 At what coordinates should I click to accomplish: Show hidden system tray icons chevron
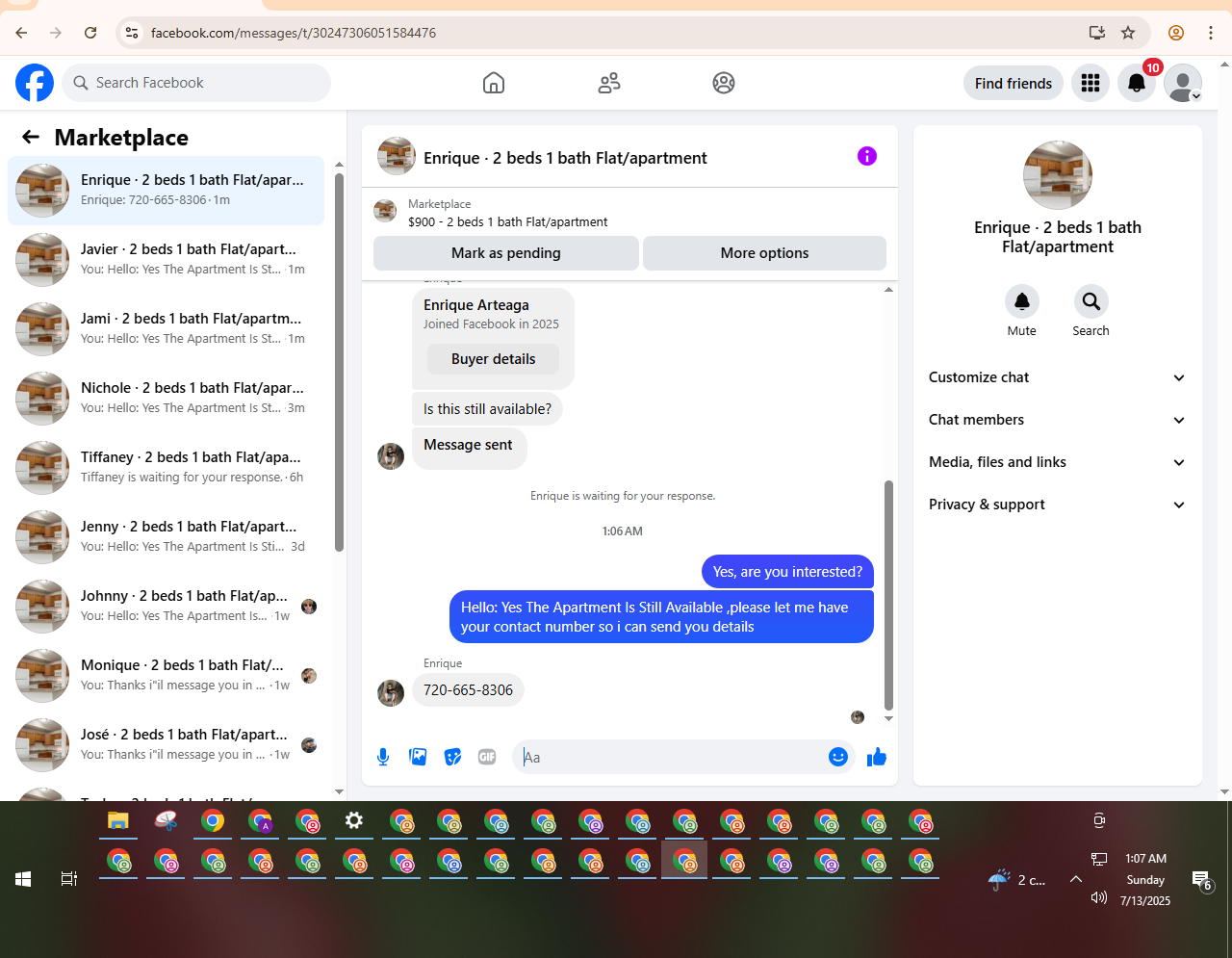pyautogui.click(x=1076, y=879)
